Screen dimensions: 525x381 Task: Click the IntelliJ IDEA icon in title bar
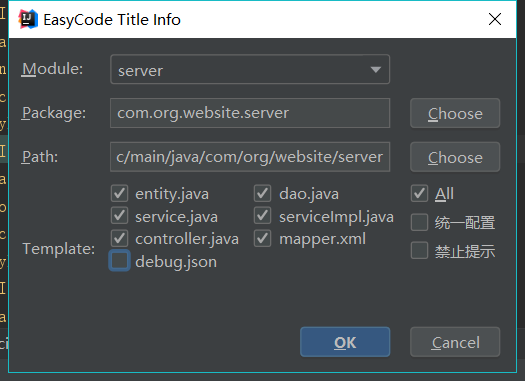click(x=28, y=19)
